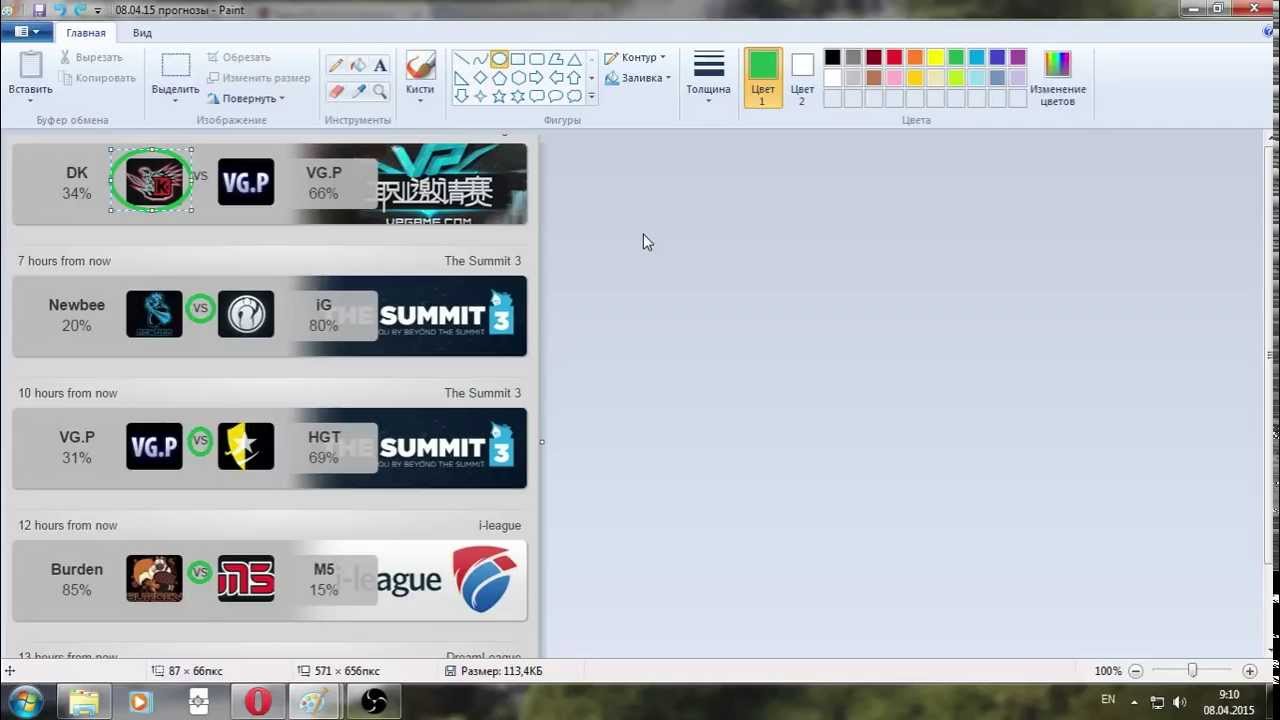Click the zoom slider handle
Viewport: 1280px width, 720px height.
pos(1192,671)
